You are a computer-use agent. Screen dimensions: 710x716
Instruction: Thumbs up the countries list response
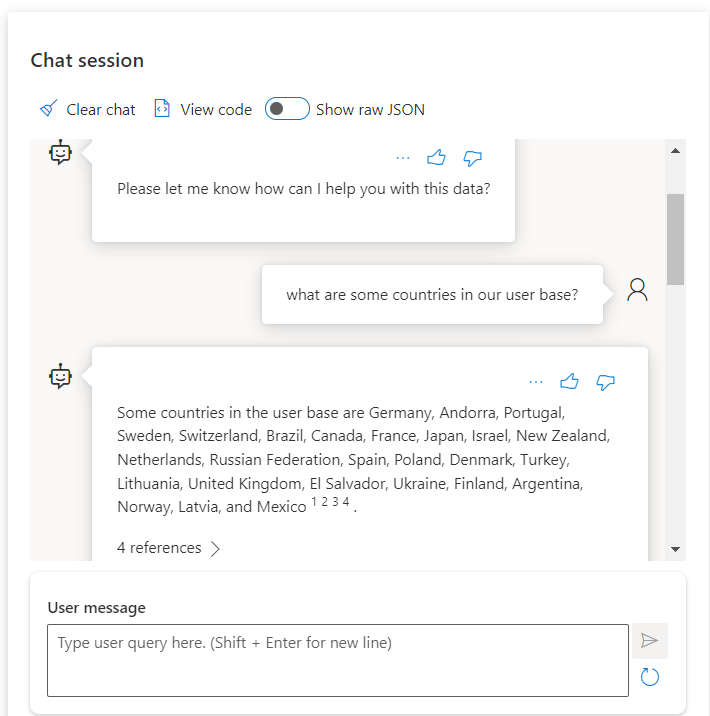click(570, 381)
